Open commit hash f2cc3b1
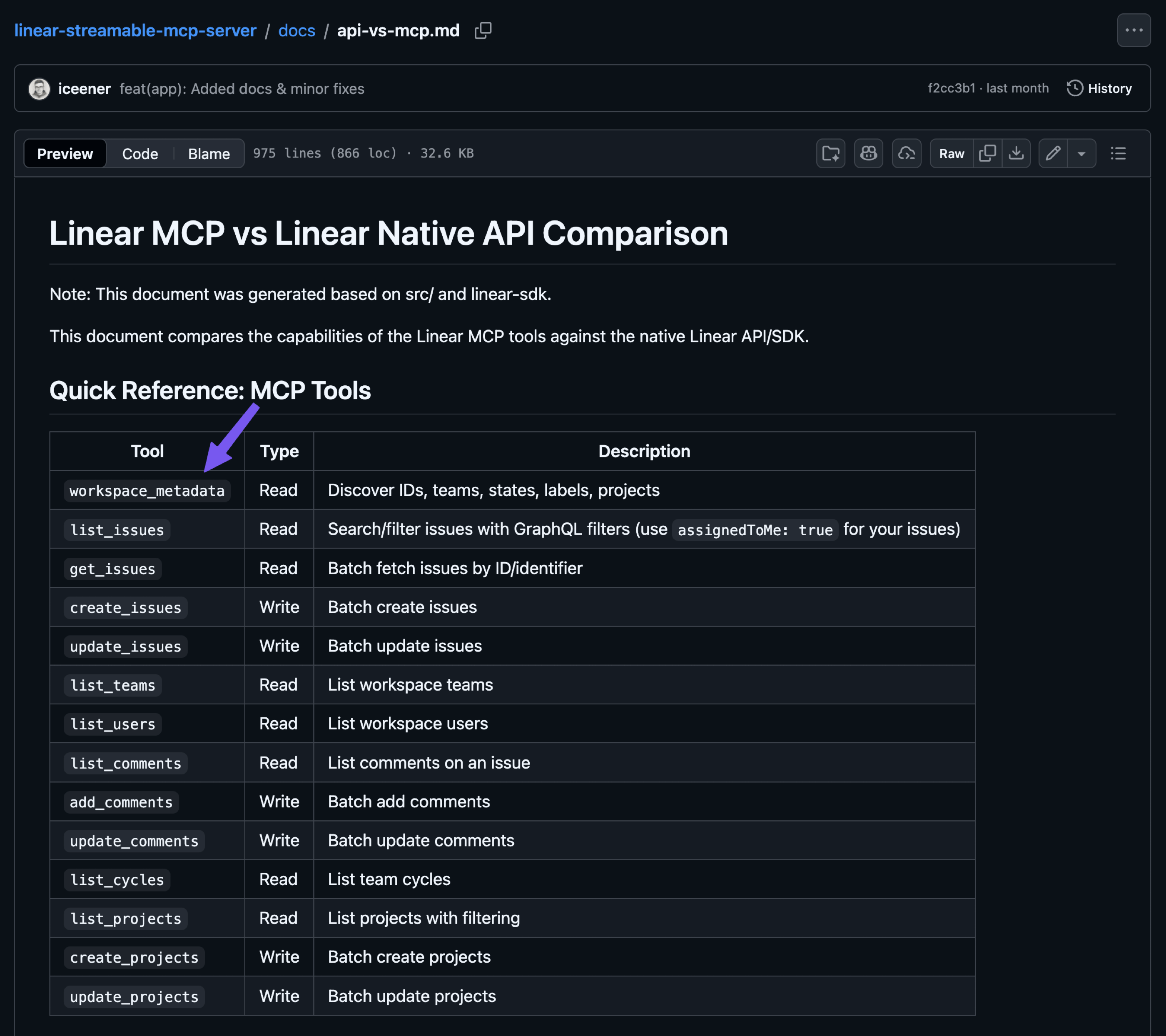 click(x=951, y=88)
